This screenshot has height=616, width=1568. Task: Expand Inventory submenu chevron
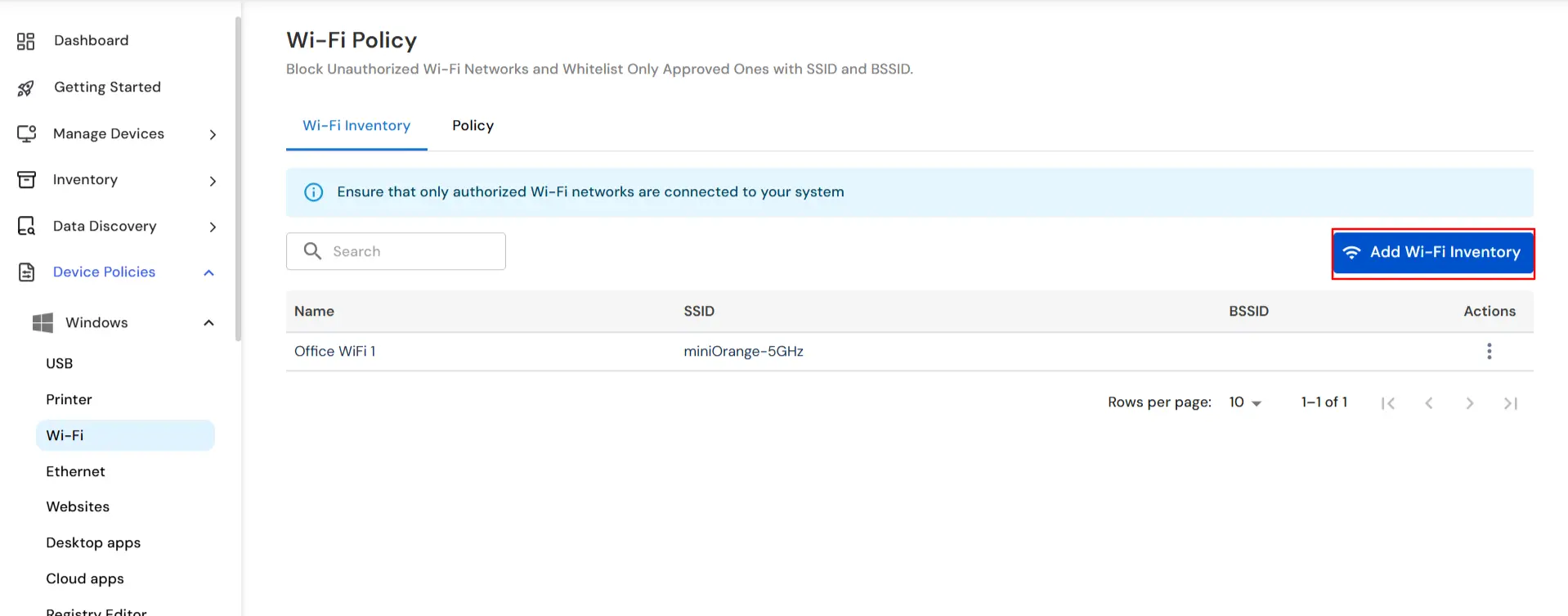[x=213, y=181]
